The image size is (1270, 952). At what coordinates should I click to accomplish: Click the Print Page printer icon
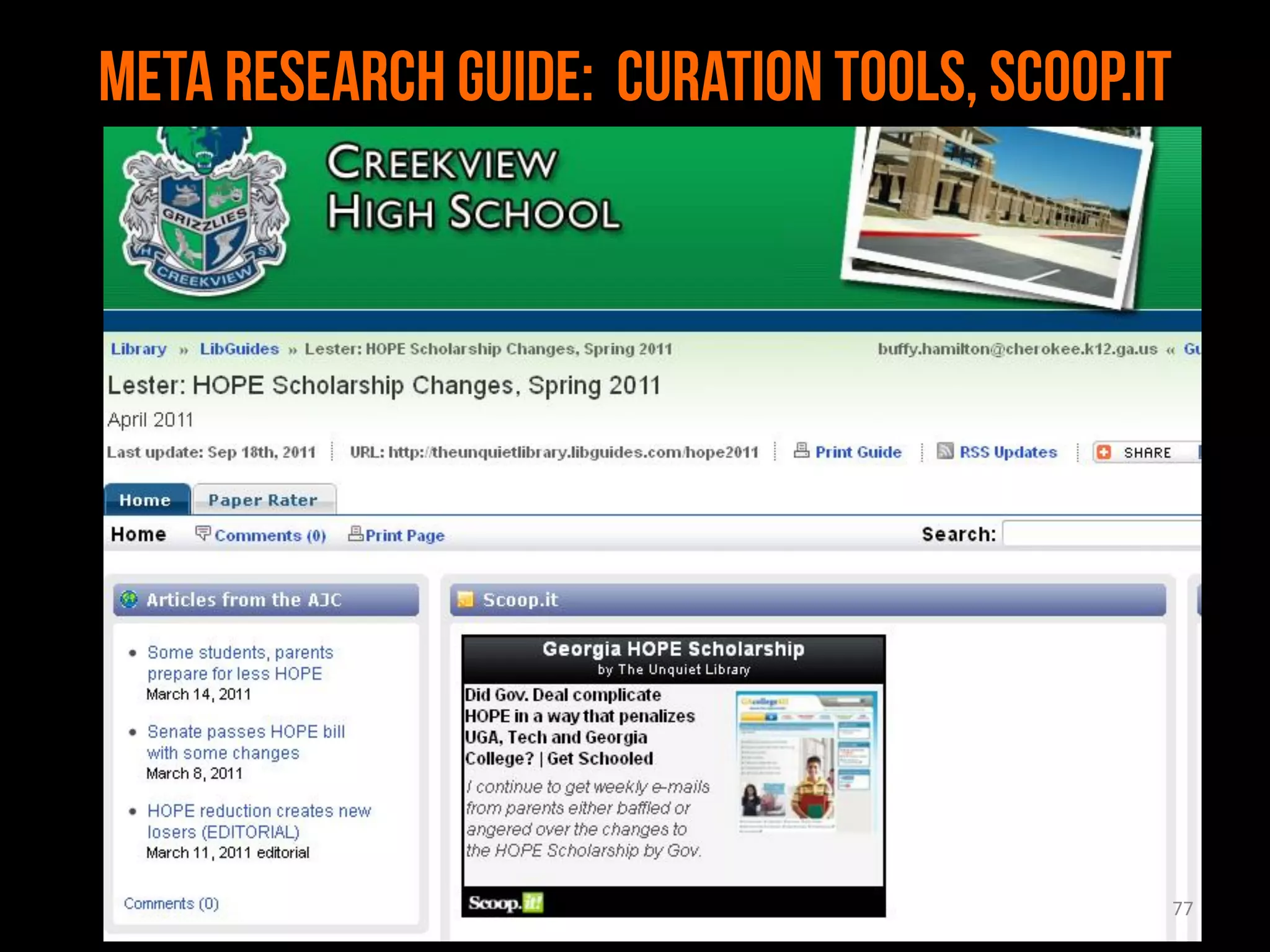pos(355,533)
